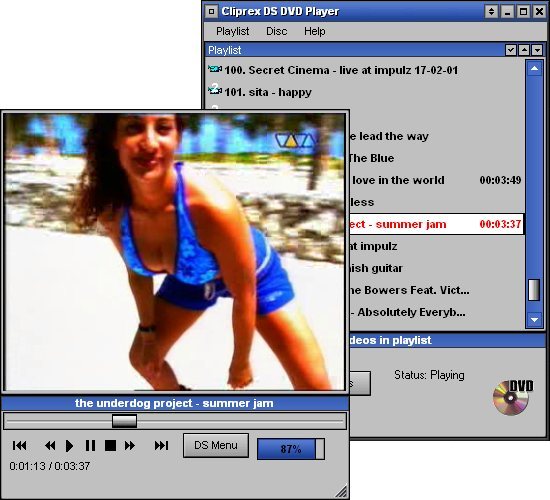This screenshot has width=550, height=500.
Task: Click the DVD disc logo icon
Action: 512,397
